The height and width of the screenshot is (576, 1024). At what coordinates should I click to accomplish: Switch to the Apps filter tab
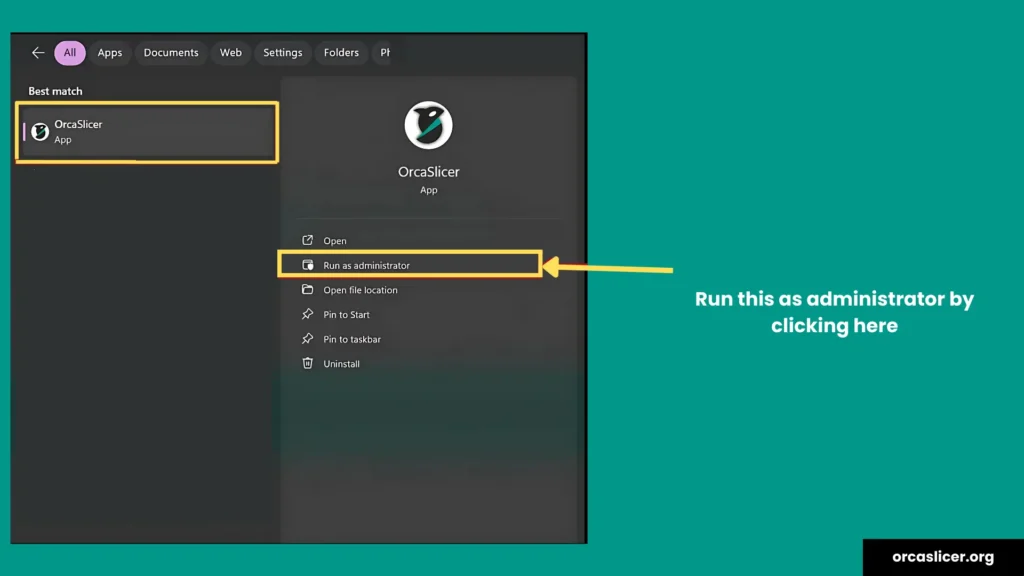tap(110, 53)
